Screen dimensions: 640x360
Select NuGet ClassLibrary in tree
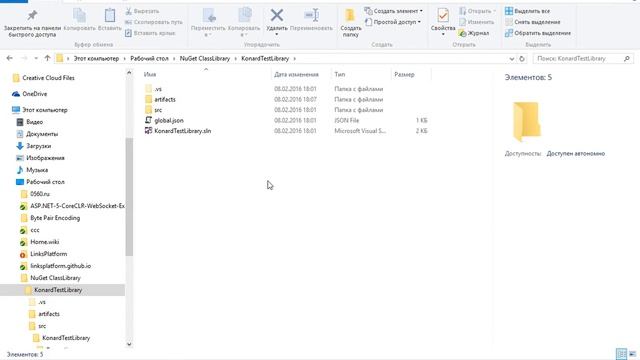click(55, 278)
